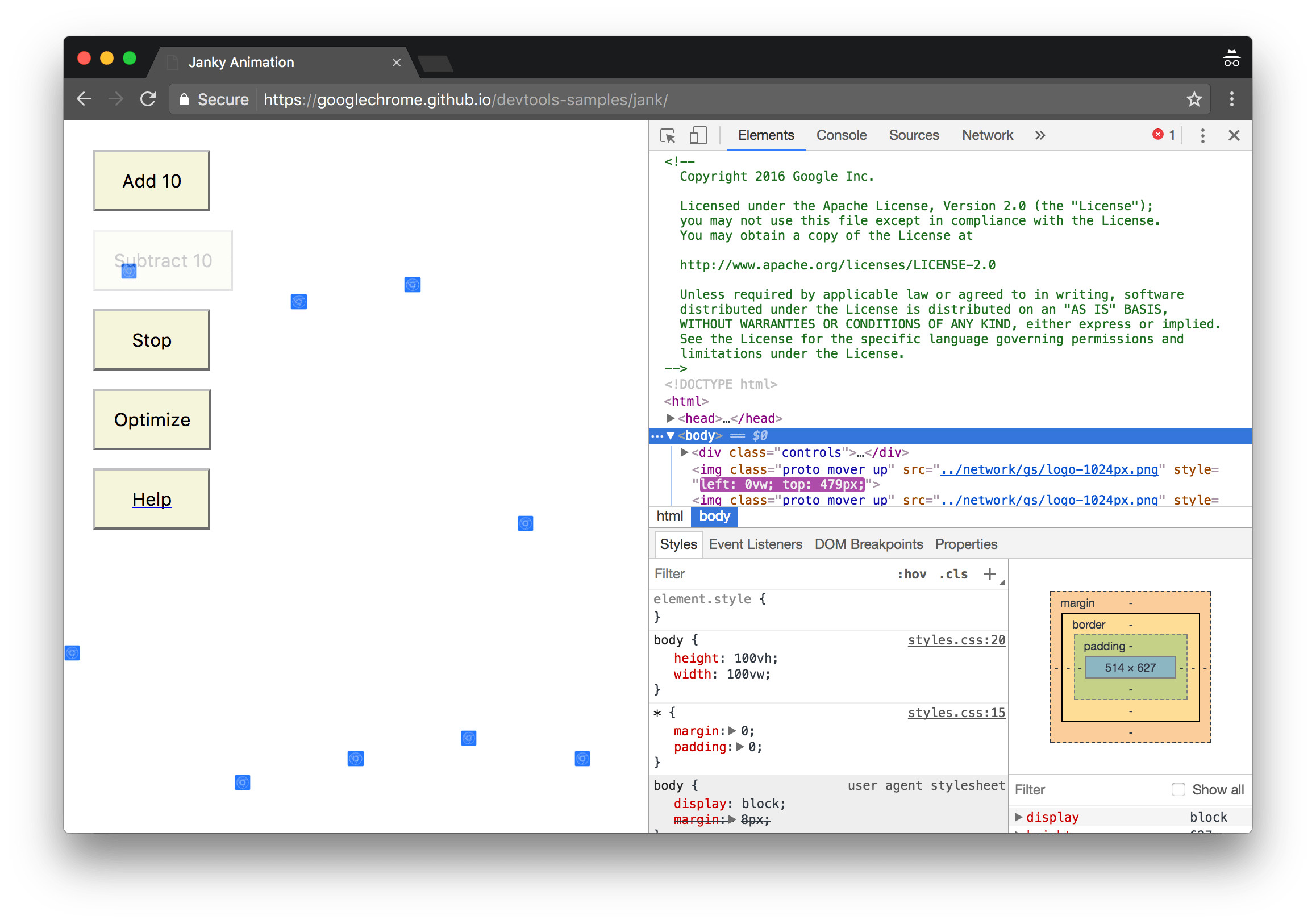Click the Styles filter input field

(x=768, y=575)
